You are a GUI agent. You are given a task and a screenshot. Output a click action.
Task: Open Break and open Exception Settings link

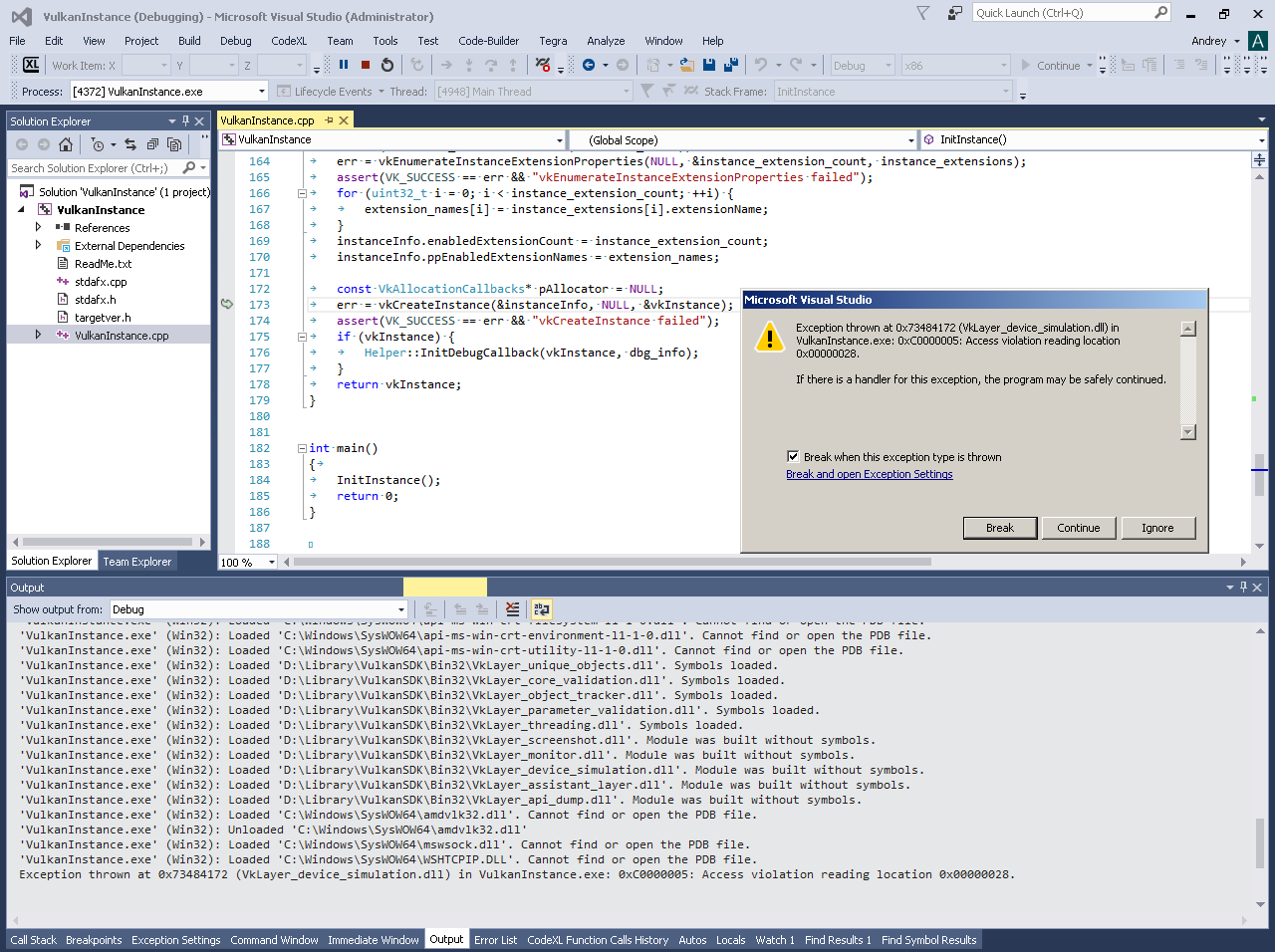[870, 474]
